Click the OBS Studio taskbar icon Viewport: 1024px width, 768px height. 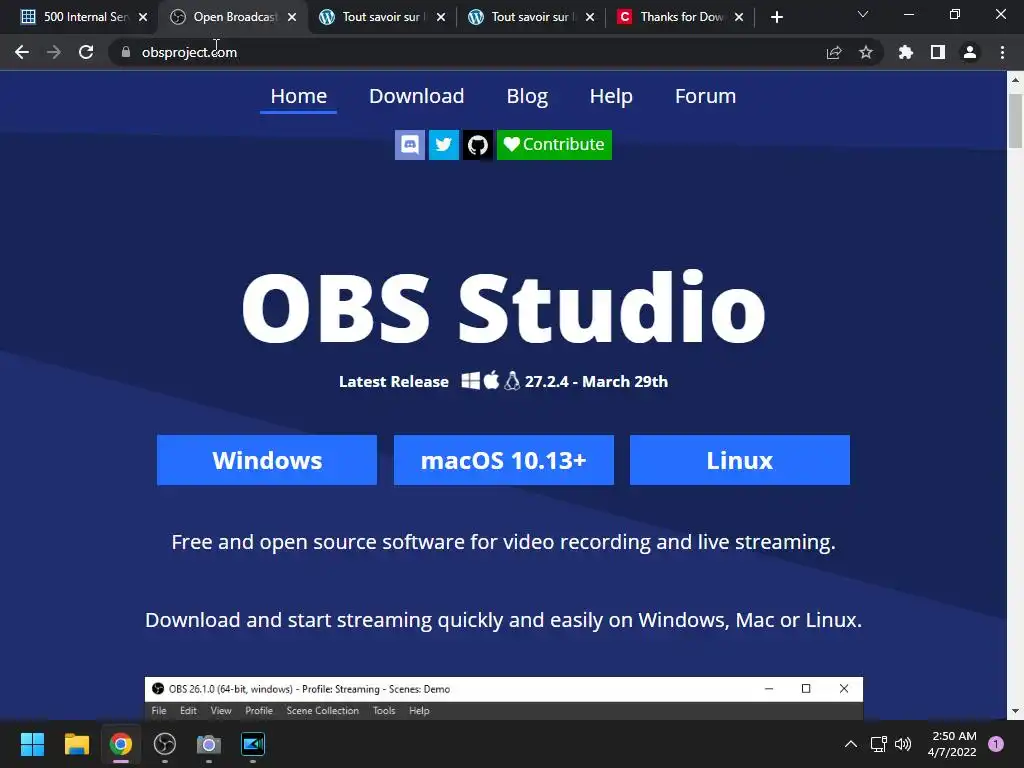click(x=165, y=744)
